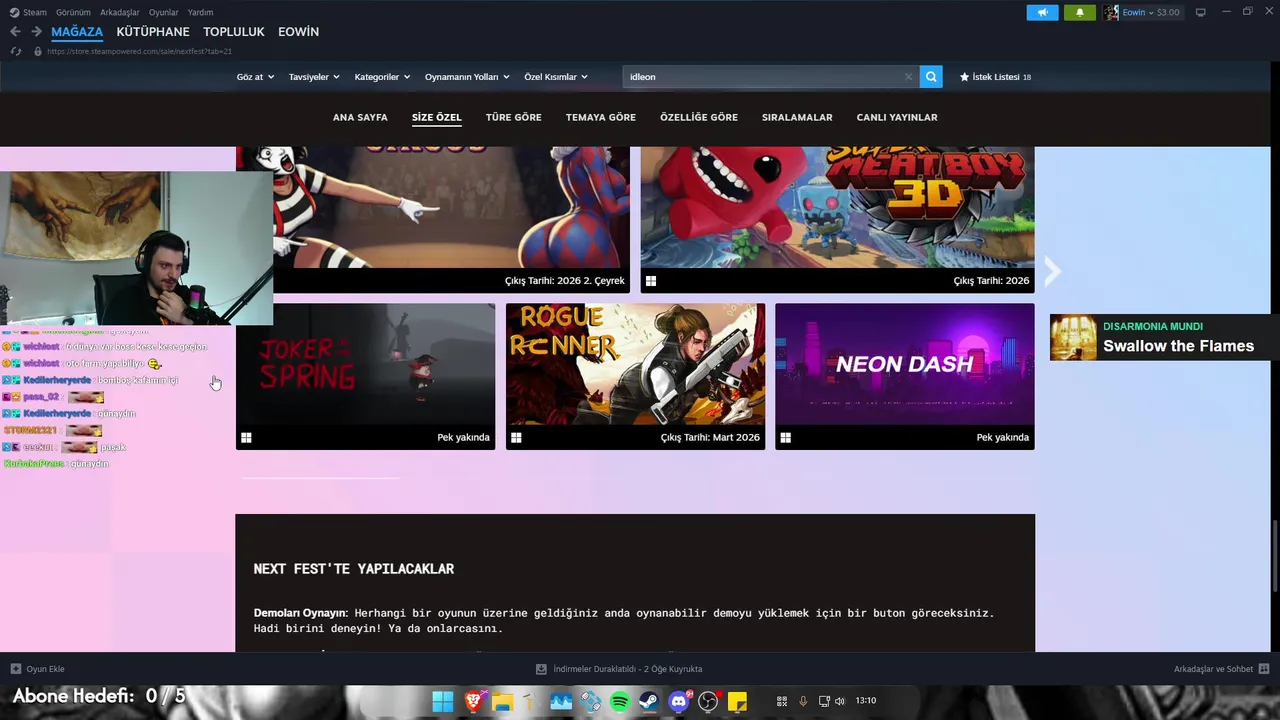Select the SIRALAMALAR tab
Viewport: 1280px width, 720px height.
tap(797, 117)
